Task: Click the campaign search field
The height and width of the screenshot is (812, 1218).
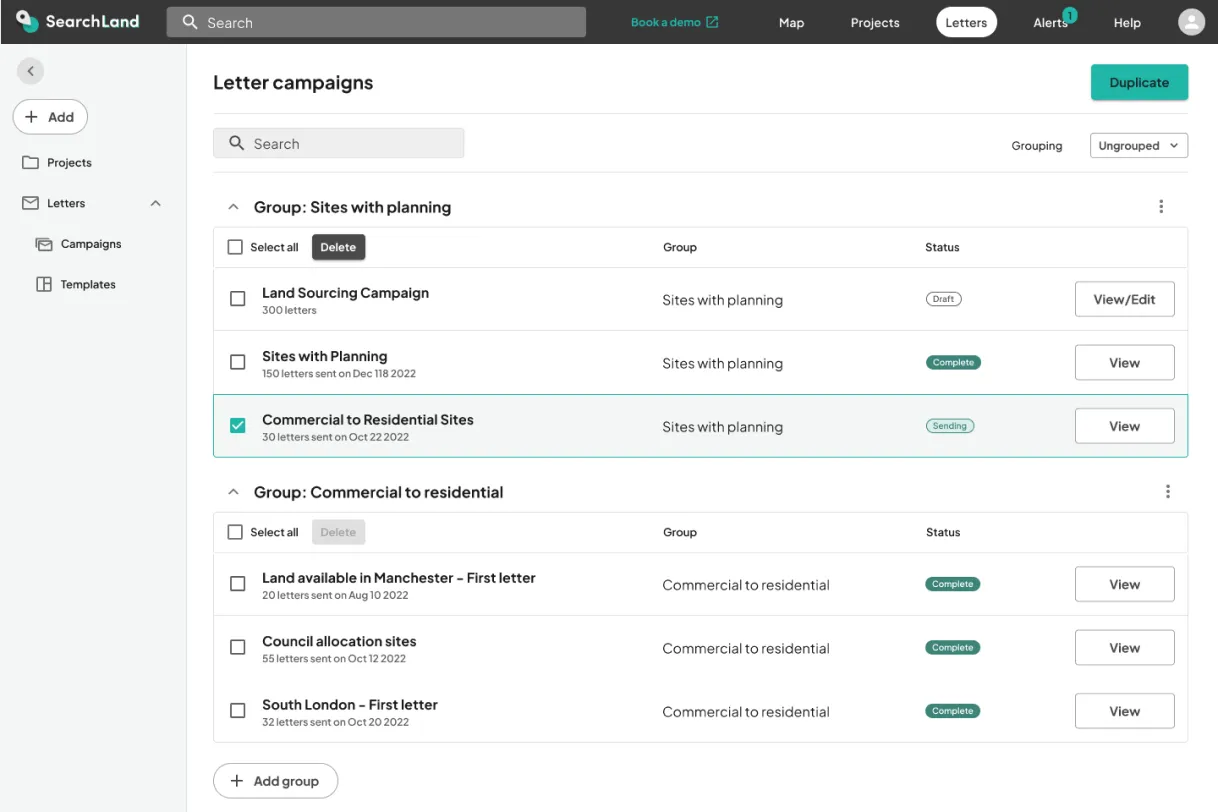Action: 338,143
